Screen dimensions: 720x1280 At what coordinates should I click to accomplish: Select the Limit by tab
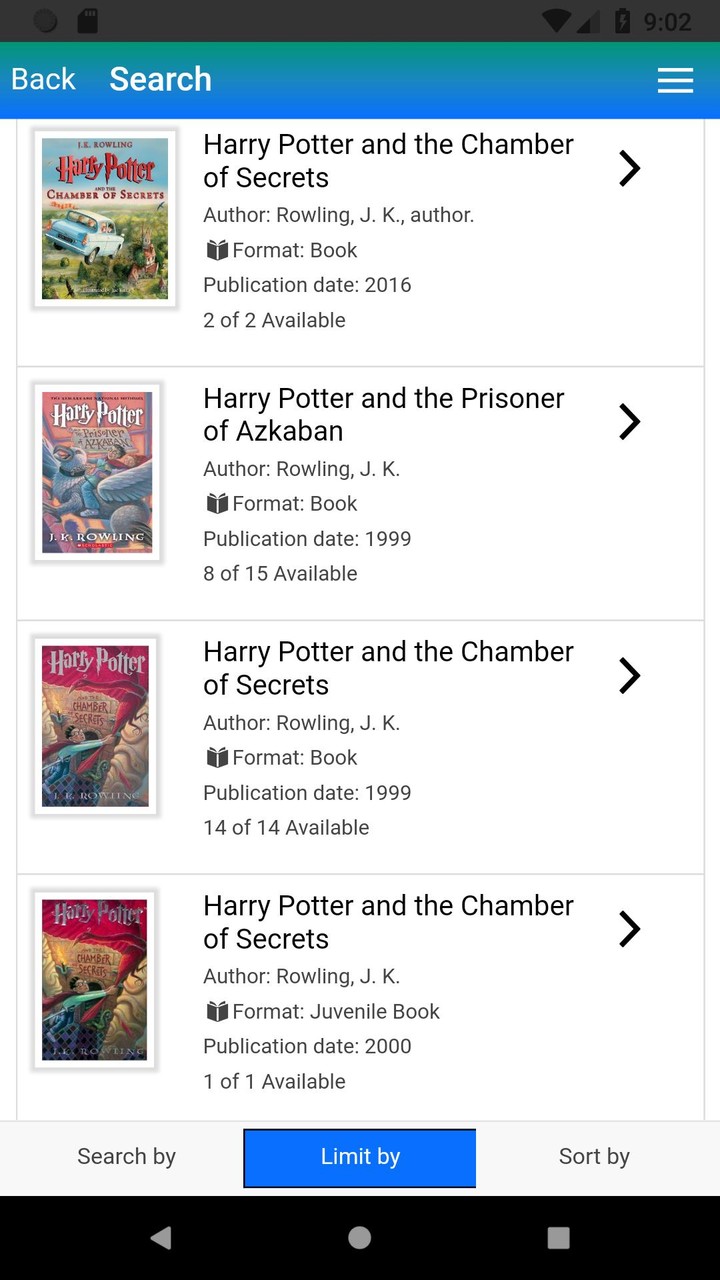tap(359, 1157)
